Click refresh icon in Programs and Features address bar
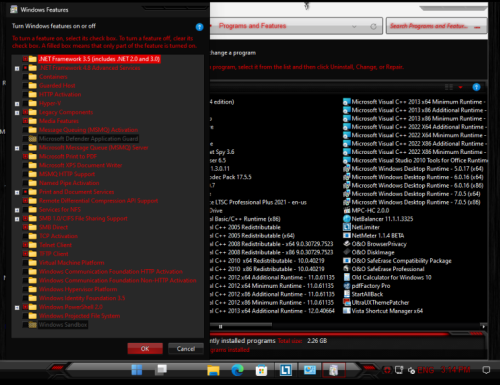 click(373, 26)
